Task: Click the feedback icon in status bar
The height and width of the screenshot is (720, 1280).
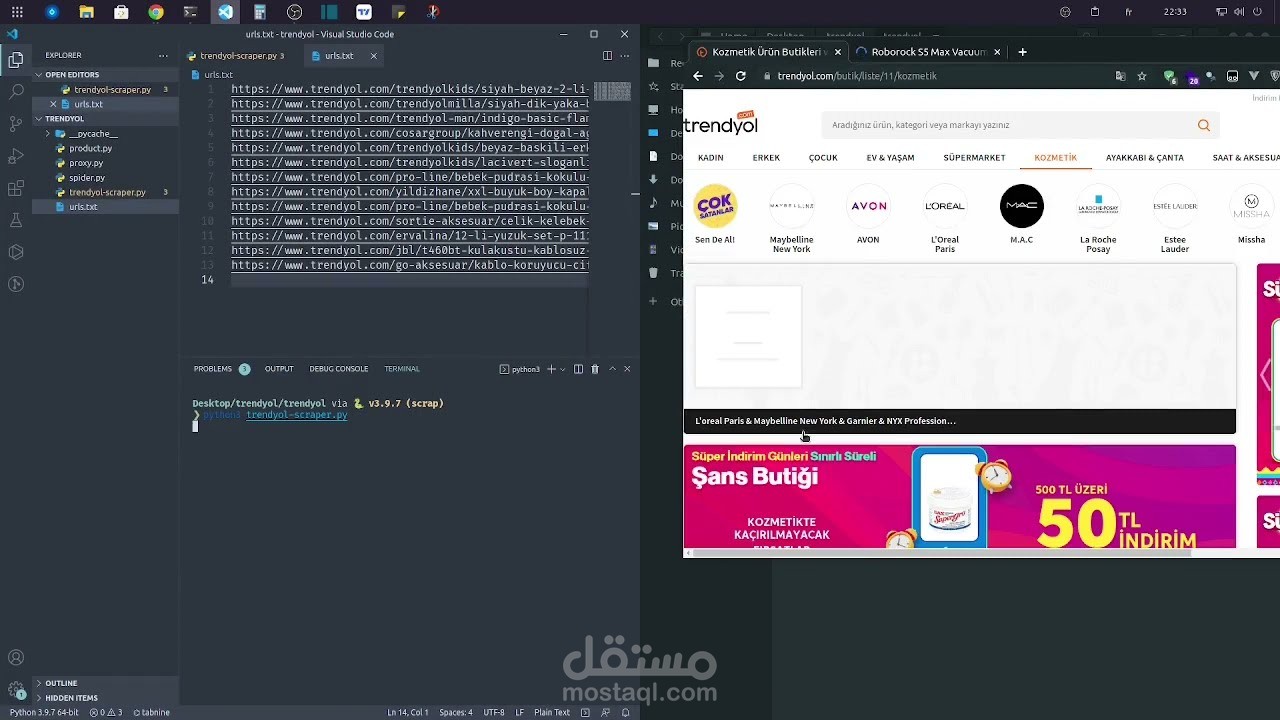Action: [607, 713]
